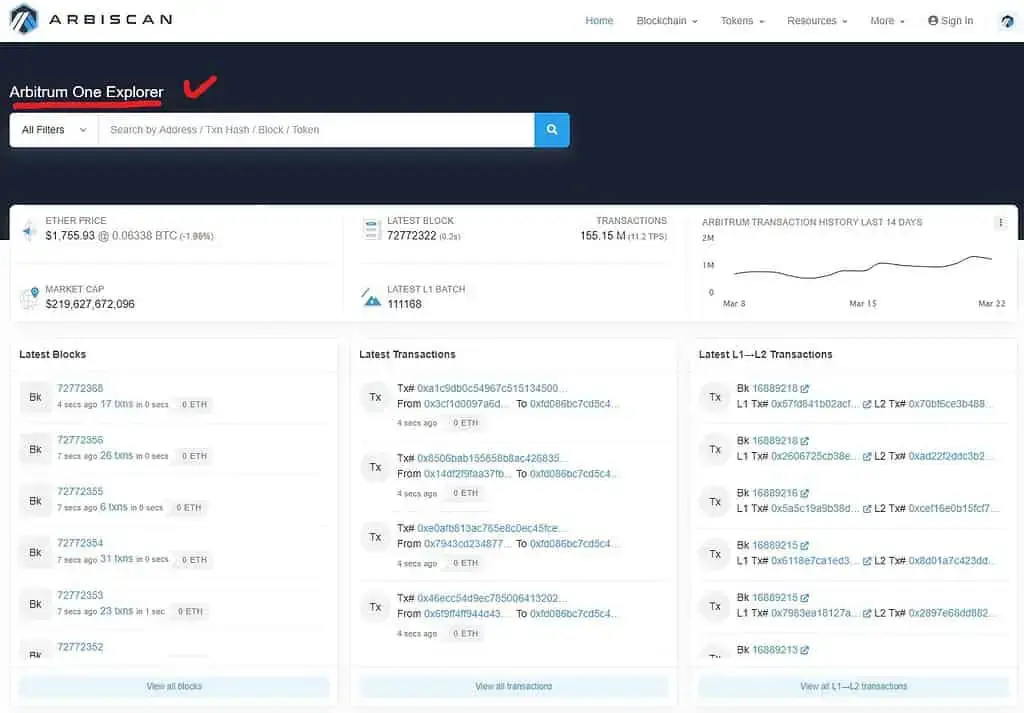Click Tx icon for transaction 0x8506bab155658b
This screenshot has width=1024, height=713.
pos(376,467)
